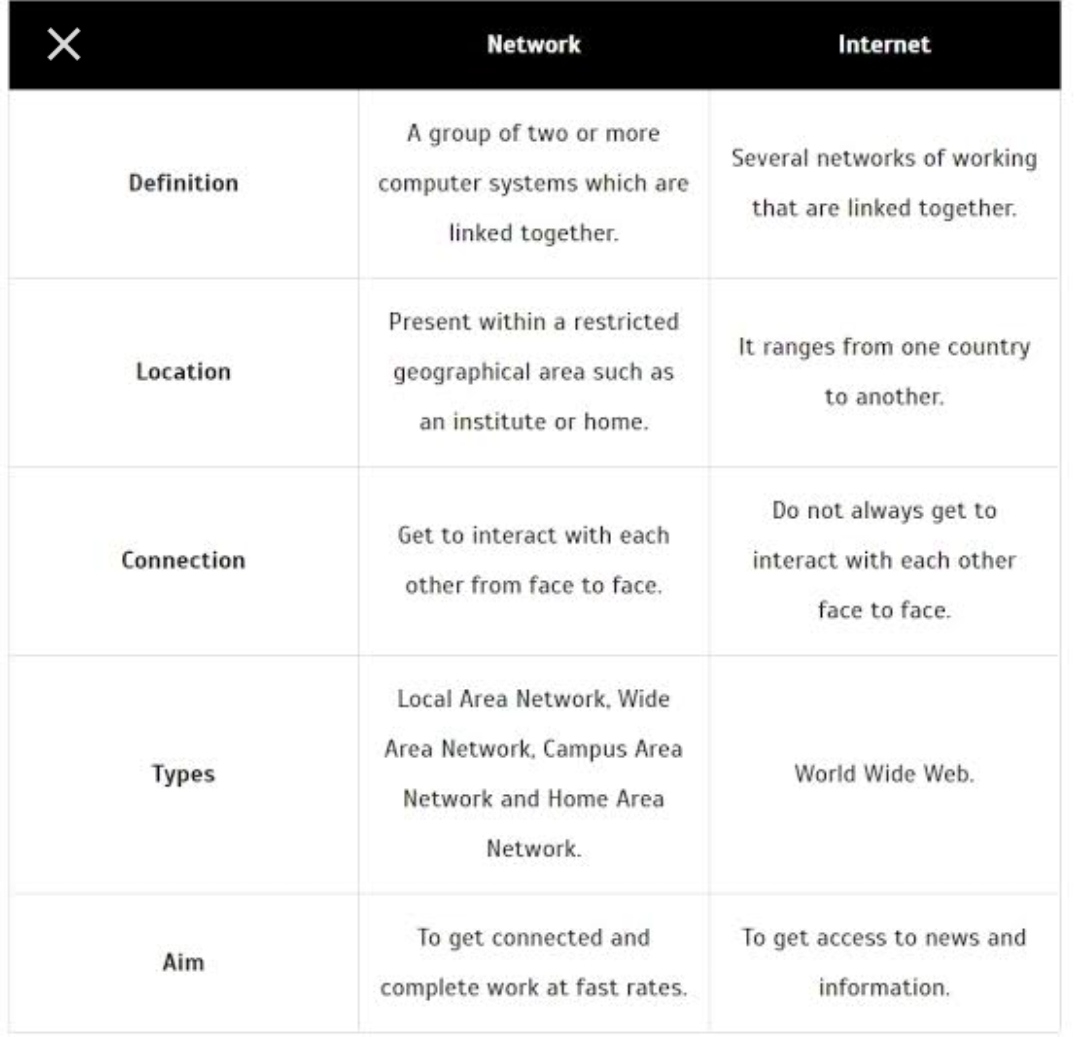
Task: Click the 'Network and Home Area' text line
Action: click(534, 799)
